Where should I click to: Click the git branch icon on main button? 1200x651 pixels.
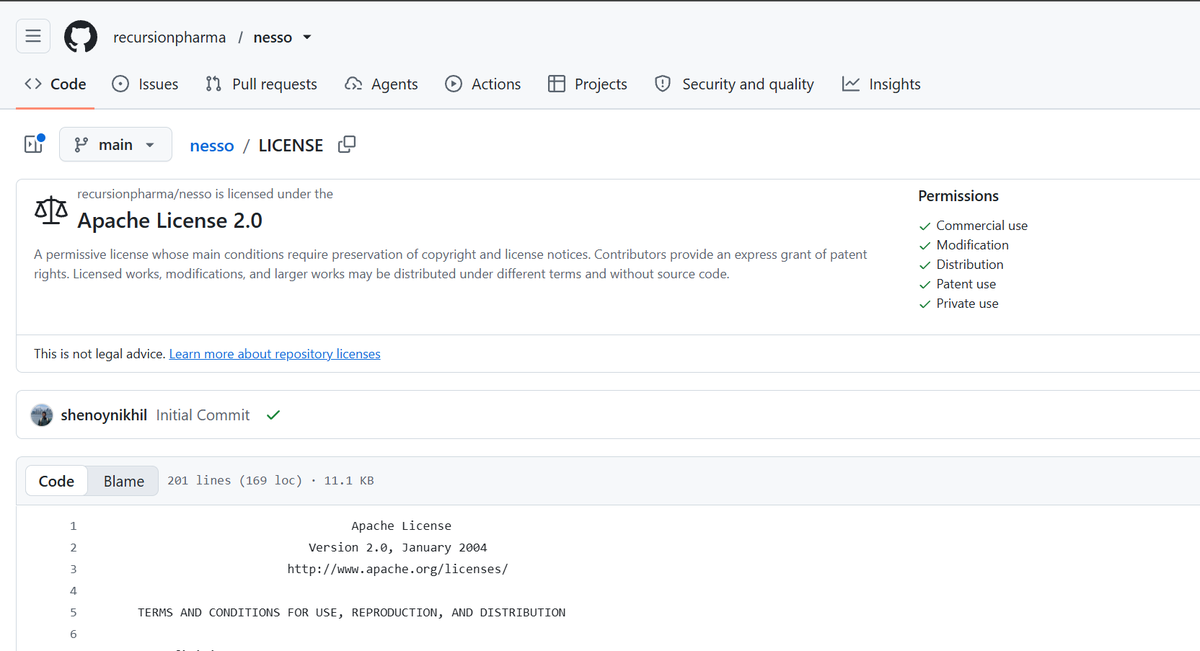coord(81,144)
